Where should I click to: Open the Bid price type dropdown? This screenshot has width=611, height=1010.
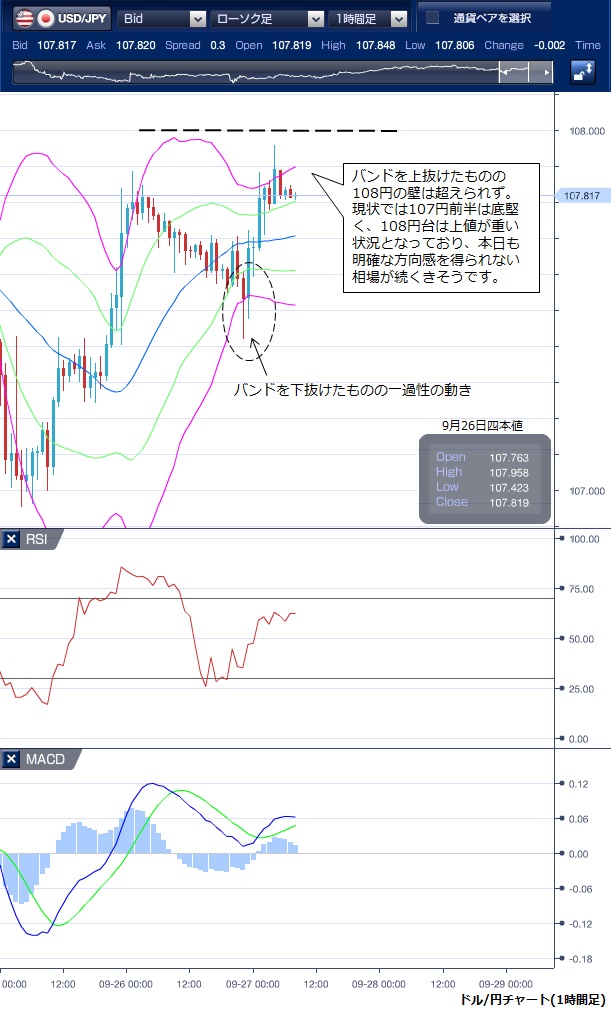(197, 18)
